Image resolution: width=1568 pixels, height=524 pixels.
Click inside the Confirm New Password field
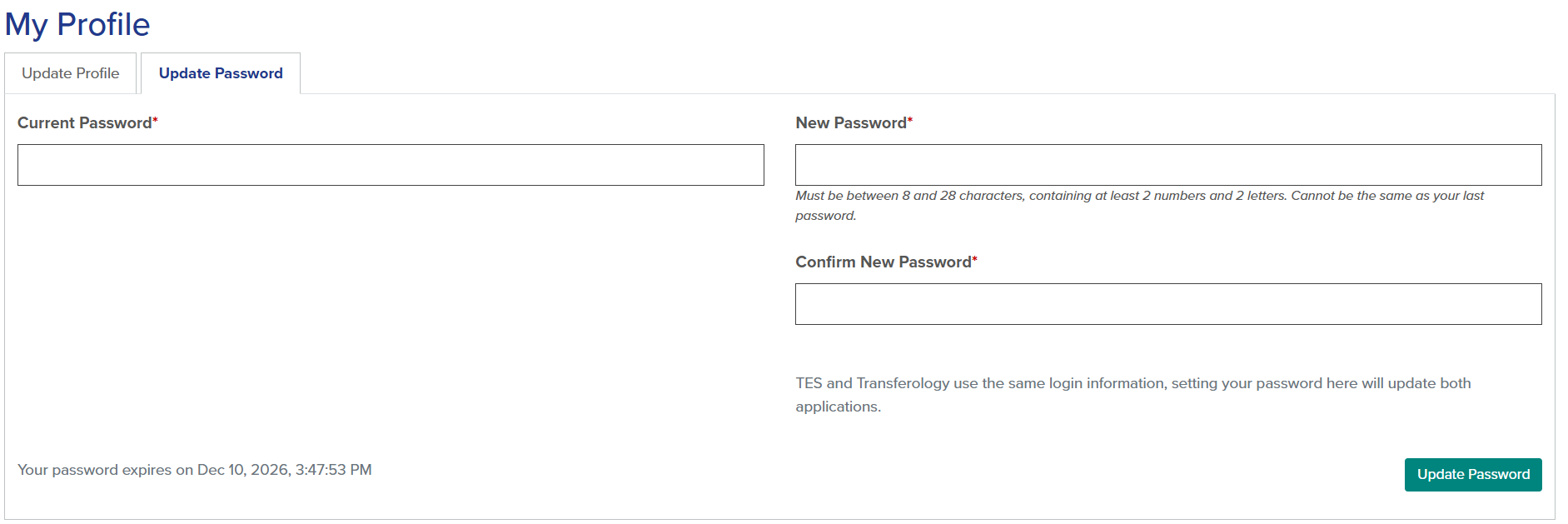pyautogui.click(x=1168, y=303)
